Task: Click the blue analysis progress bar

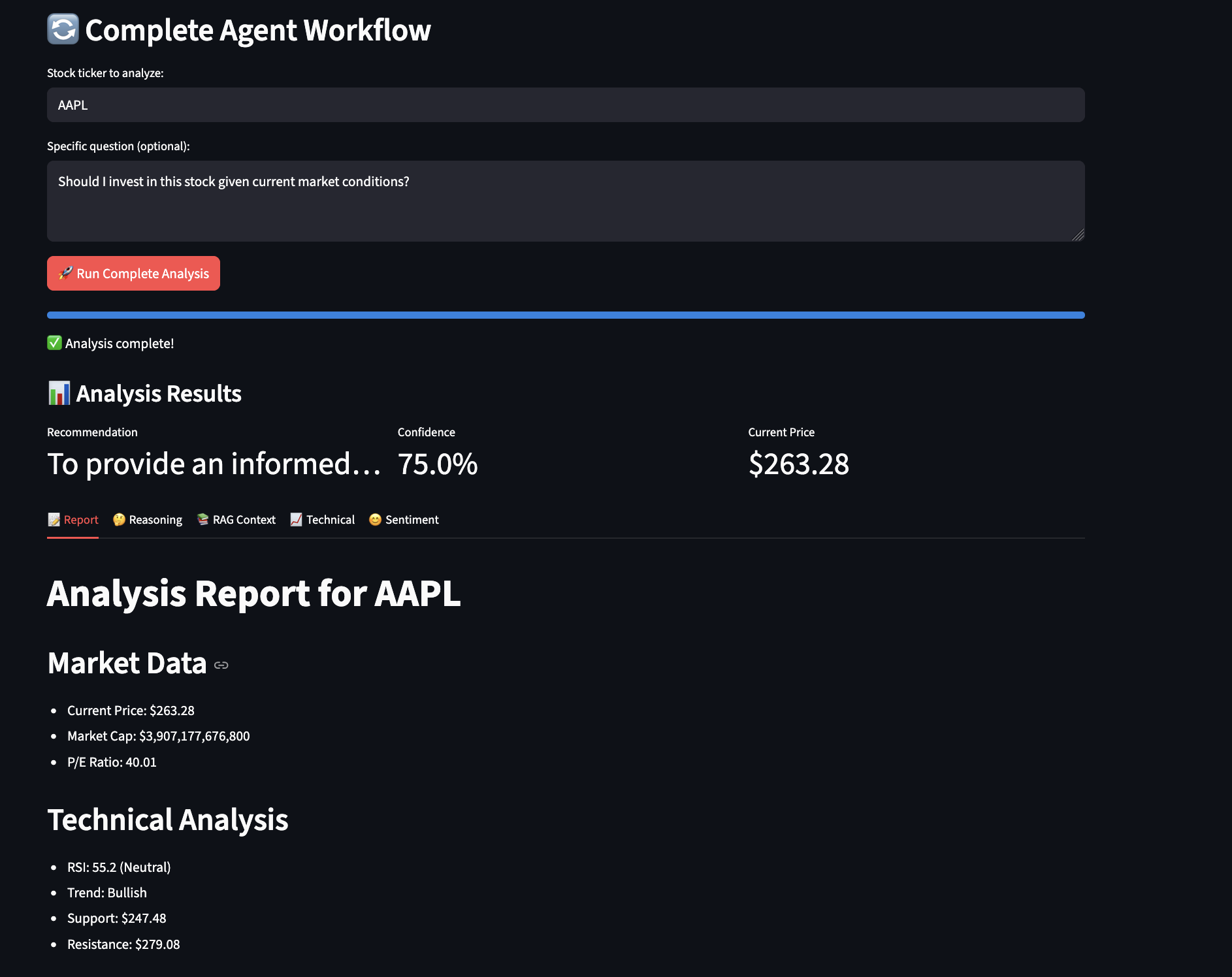Action: tap(566, 315)
